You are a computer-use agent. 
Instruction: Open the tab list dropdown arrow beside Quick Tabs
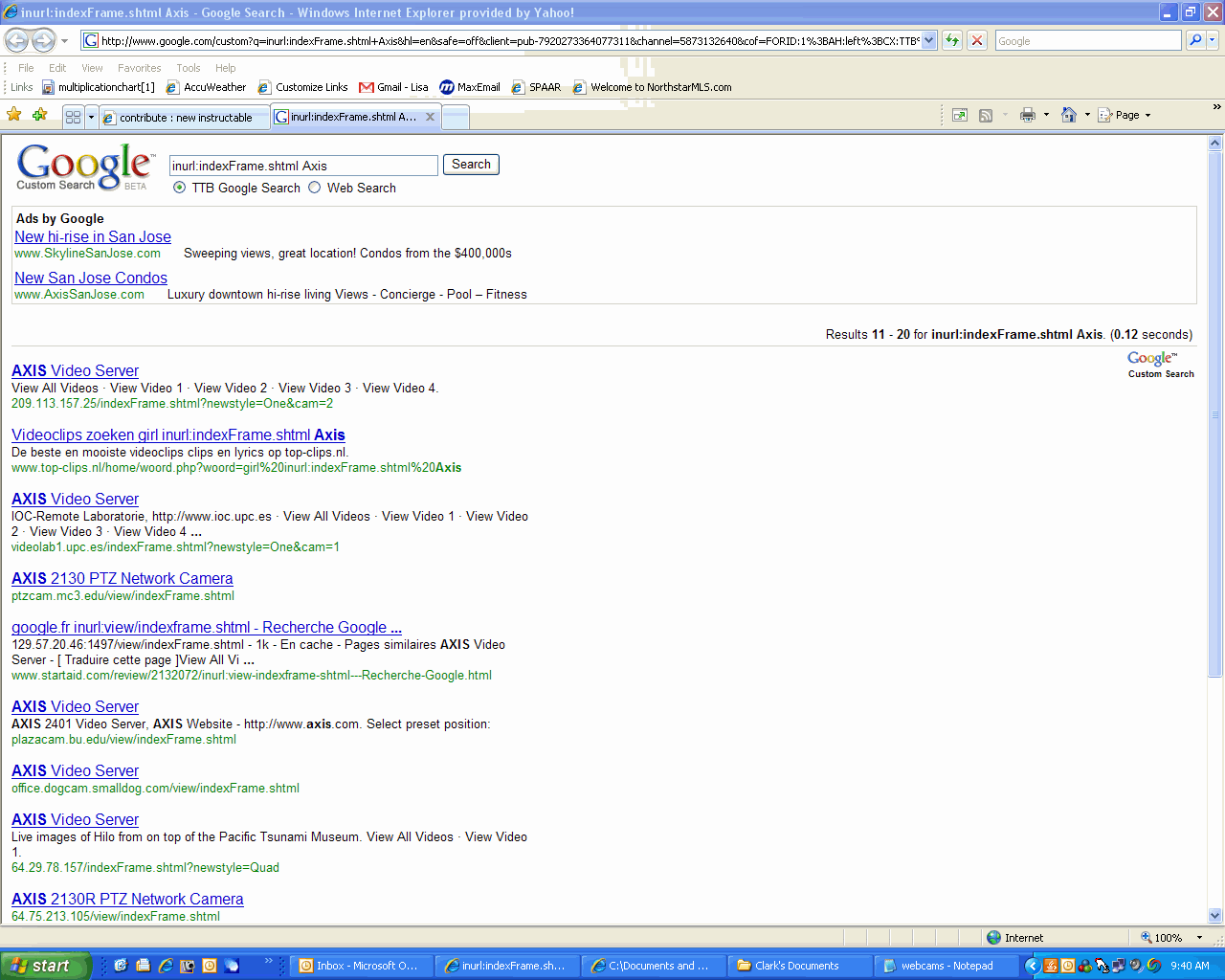(92, 117)
